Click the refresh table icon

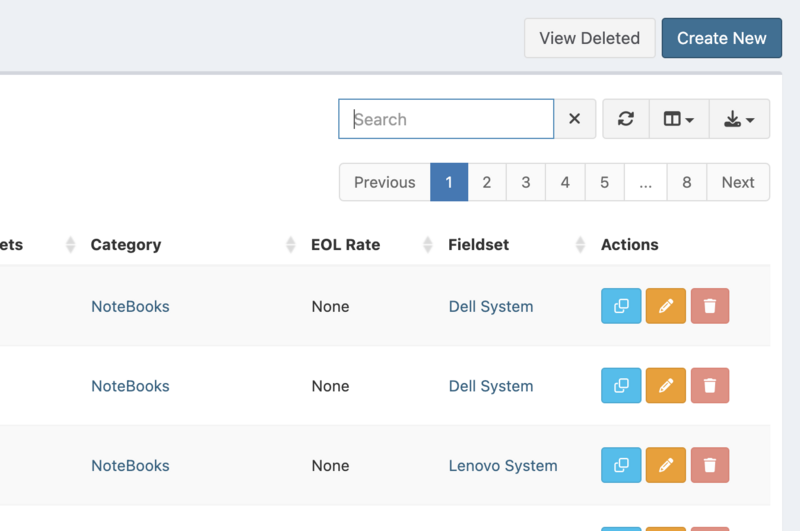tap(626, 119)
